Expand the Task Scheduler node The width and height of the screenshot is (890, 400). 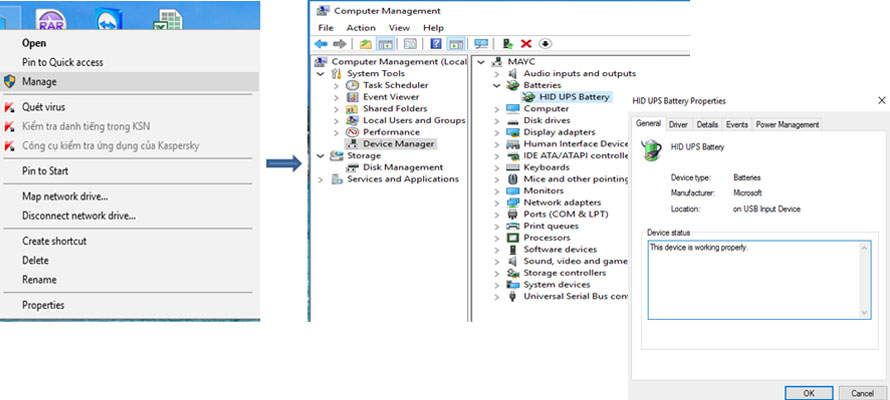click(x=337, y=85)
